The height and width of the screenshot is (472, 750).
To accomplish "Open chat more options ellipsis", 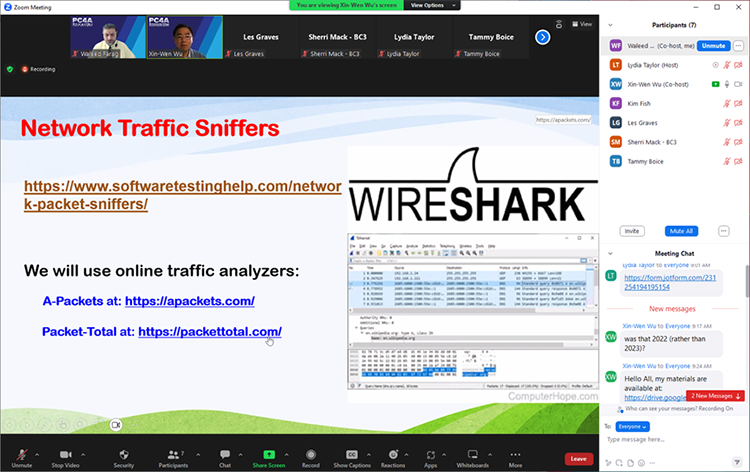I will pyautogui.click(x=652, y=463).
